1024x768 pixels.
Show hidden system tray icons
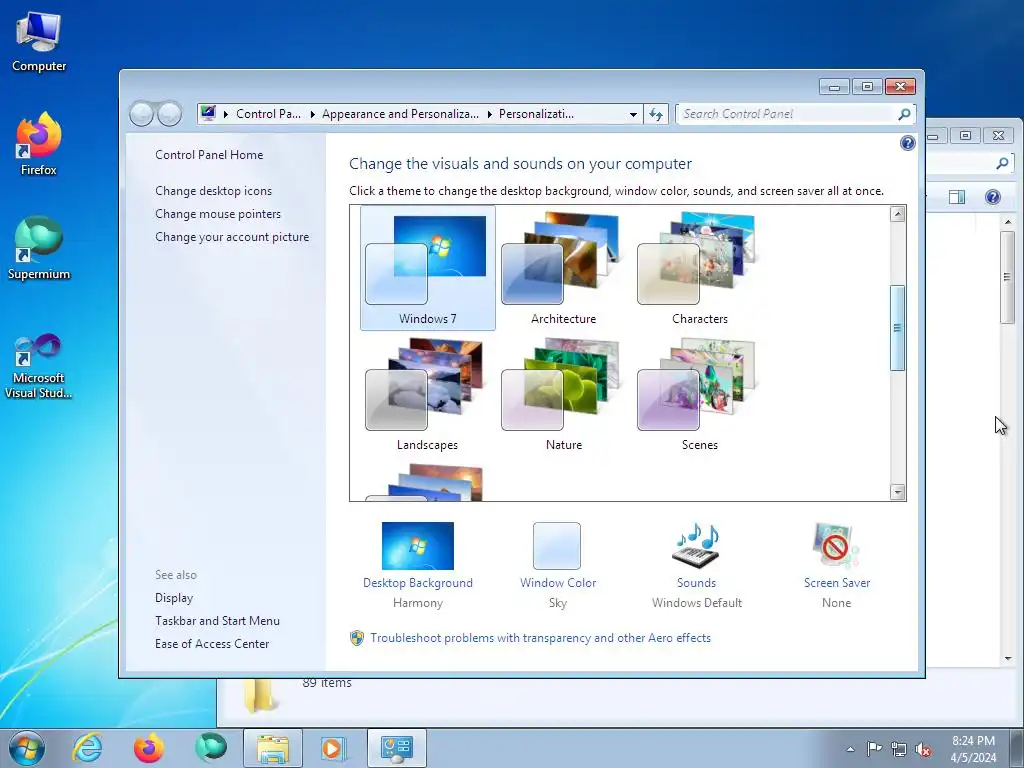coord(850,749)
